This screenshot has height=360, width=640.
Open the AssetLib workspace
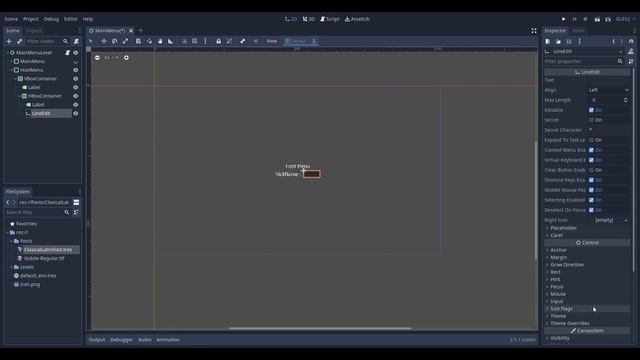click(357, 19)
